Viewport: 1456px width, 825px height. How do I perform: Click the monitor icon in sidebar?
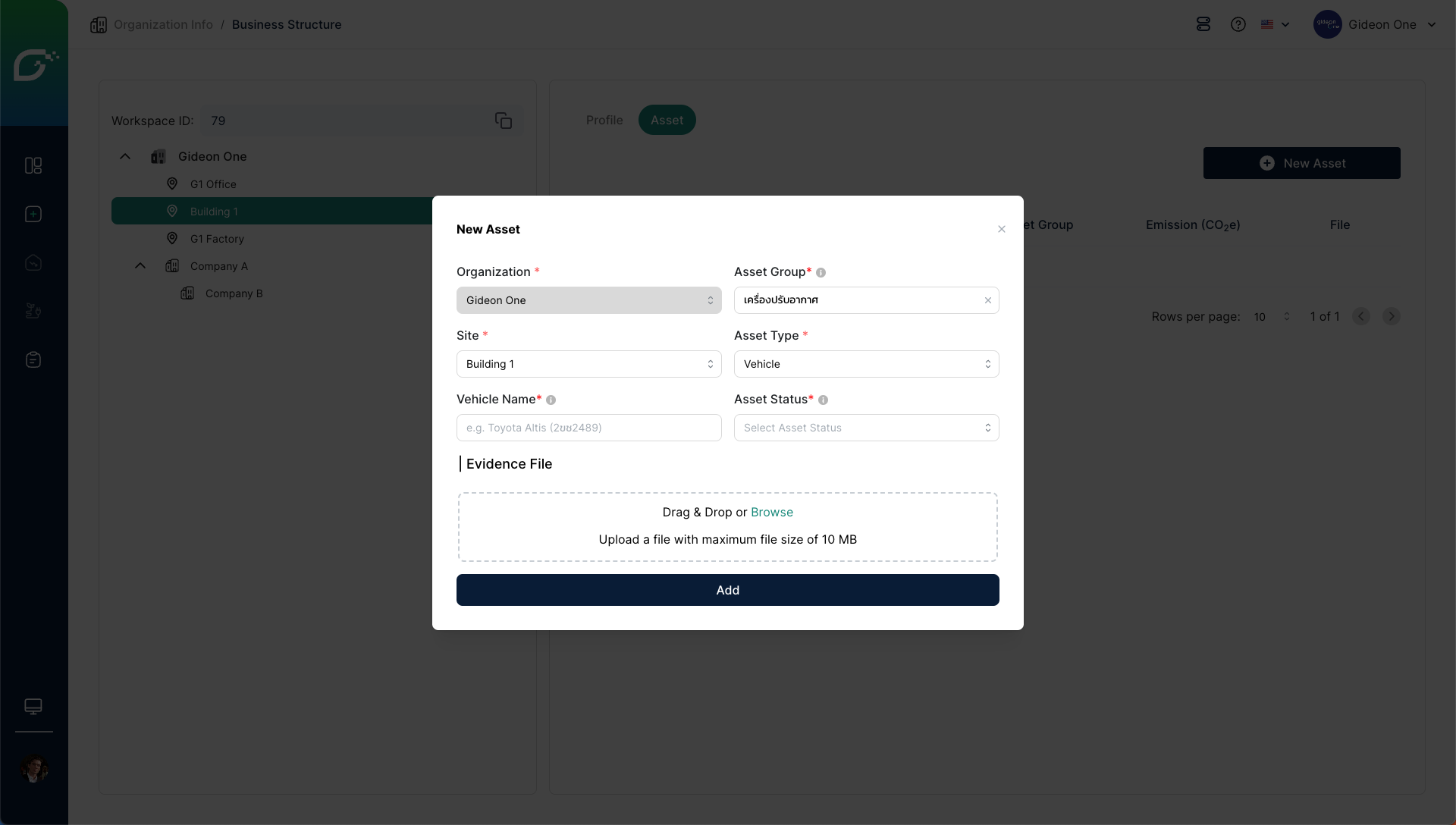click(x=33, y=706)
